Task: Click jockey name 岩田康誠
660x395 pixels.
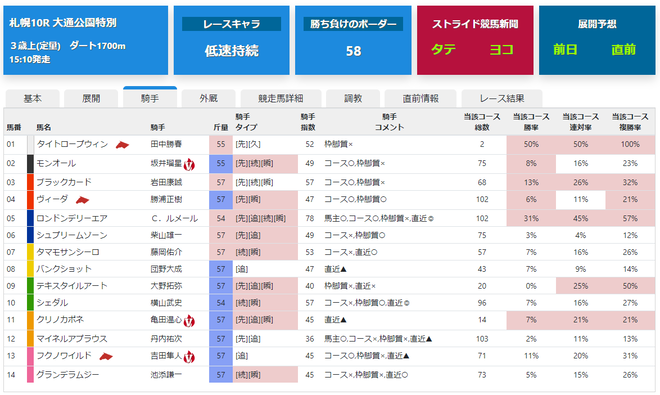Action: 166,182
